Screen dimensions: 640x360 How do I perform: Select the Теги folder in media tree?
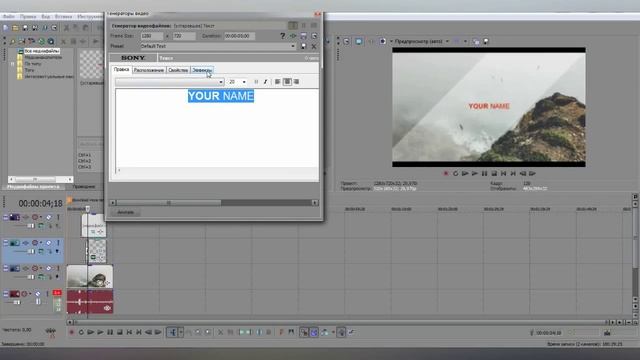(29, 70)
